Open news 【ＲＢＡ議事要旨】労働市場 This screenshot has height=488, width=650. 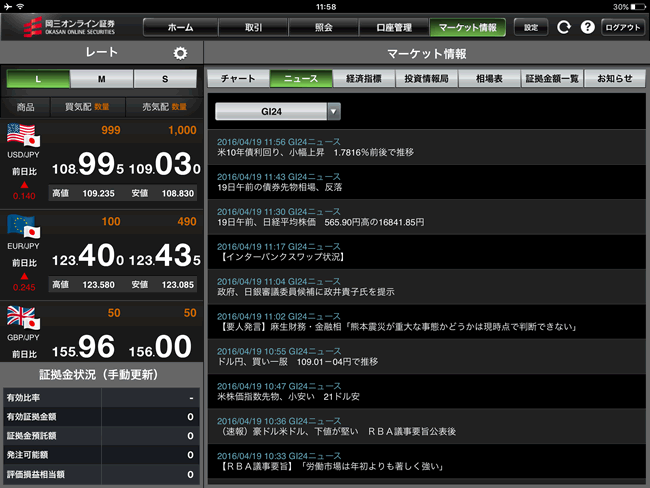(x=427, y=461)
